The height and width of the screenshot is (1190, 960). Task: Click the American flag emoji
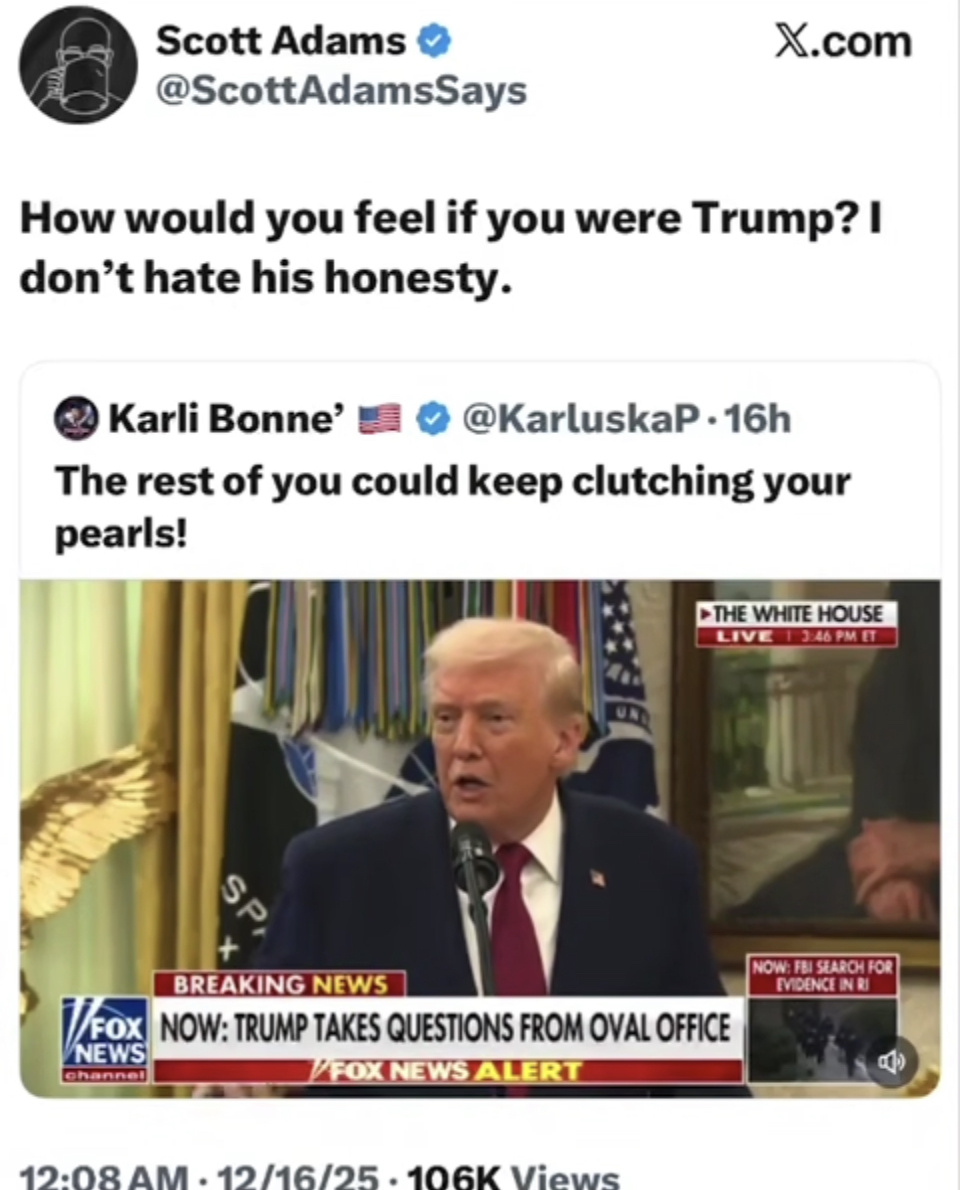click(x=379, y=419)
